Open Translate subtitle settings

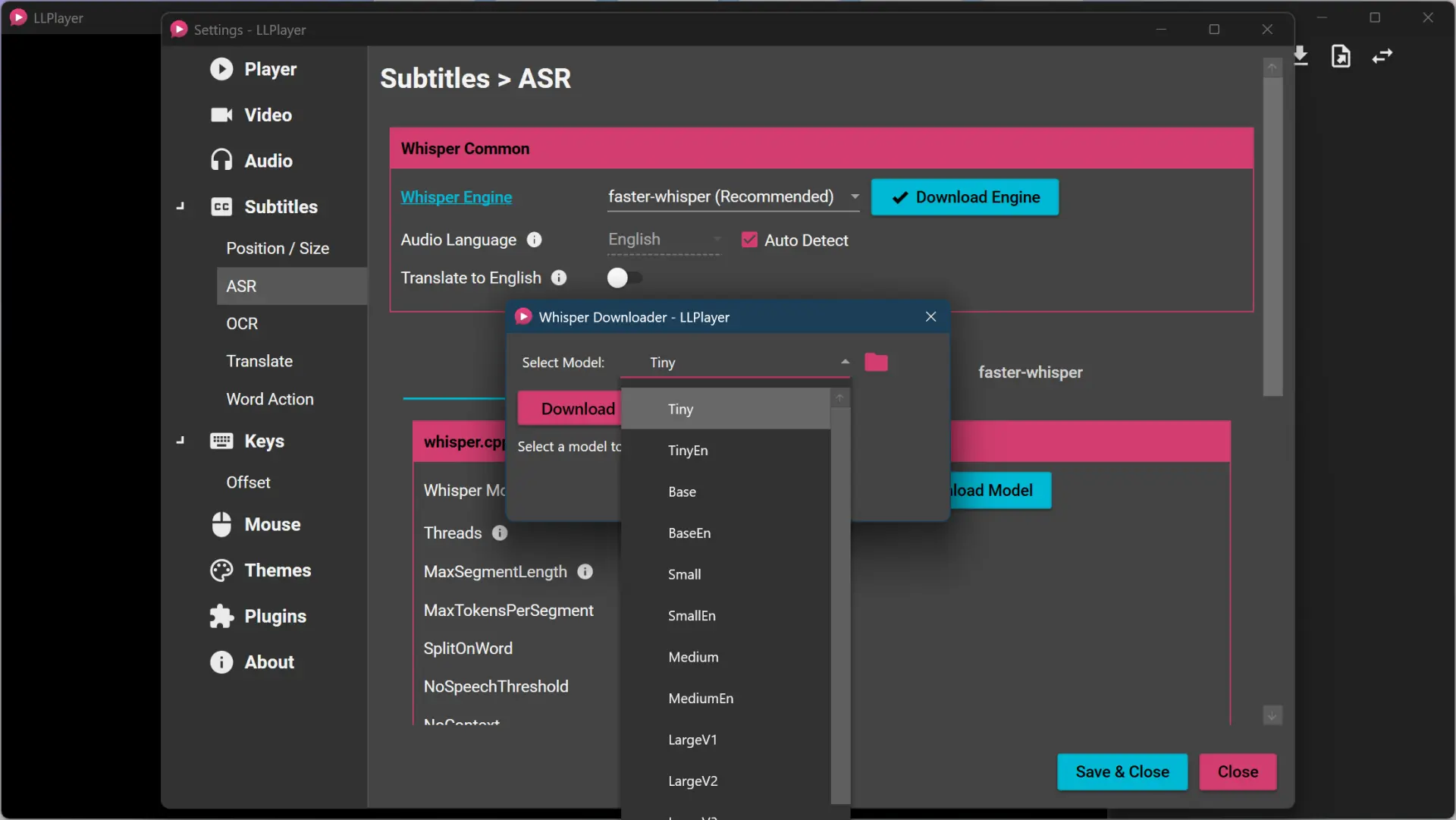(x=291, y=361)
